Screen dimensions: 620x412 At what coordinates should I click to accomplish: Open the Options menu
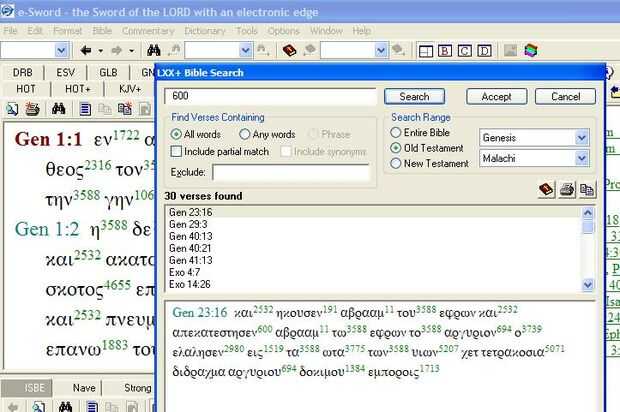tap(284, 31)
